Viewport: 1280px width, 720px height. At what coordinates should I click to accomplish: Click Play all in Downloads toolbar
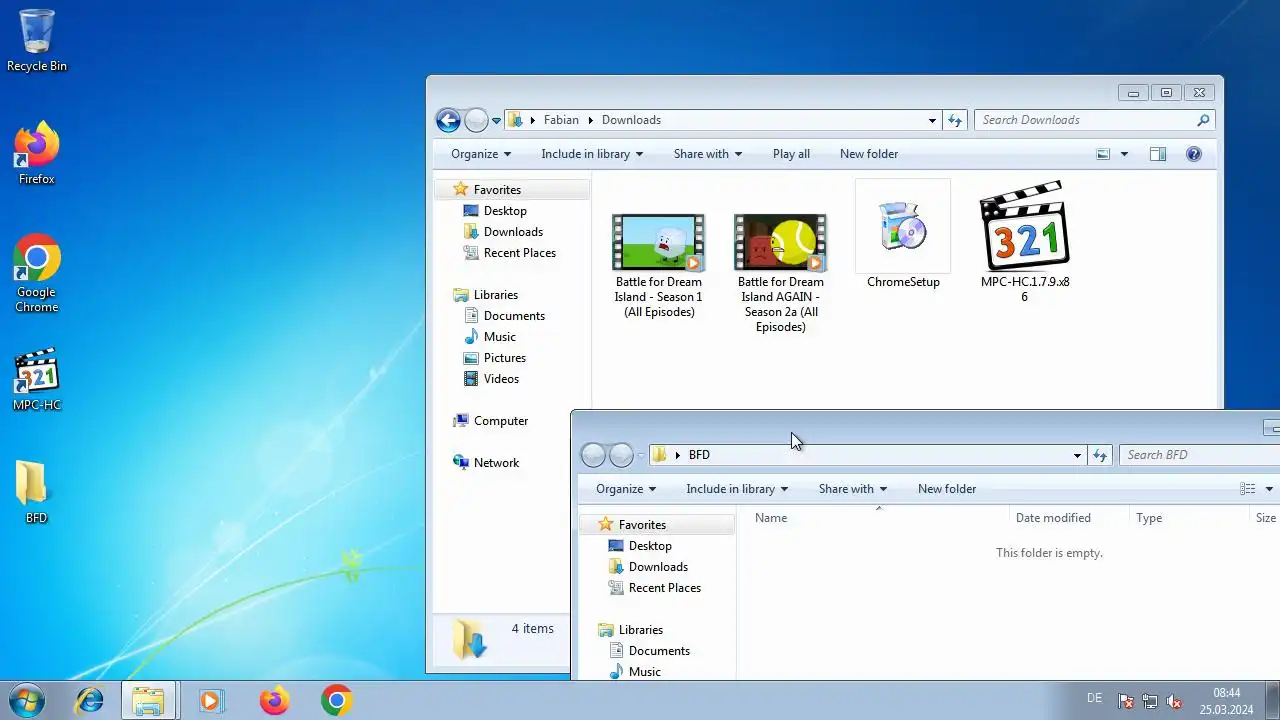(791, 154)
